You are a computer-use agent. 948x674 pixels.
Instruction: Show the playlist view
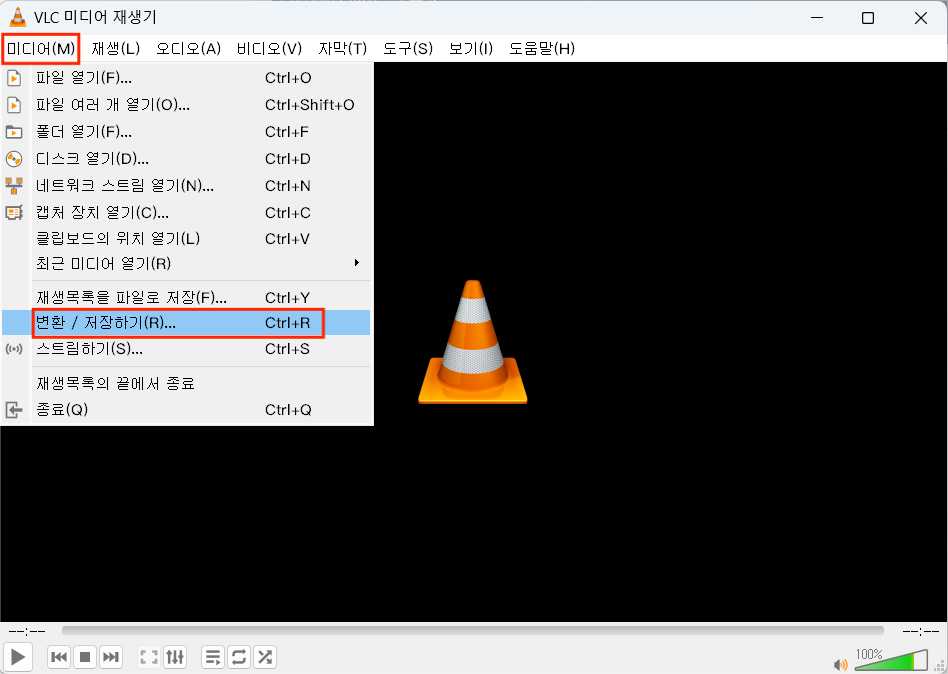212,657
